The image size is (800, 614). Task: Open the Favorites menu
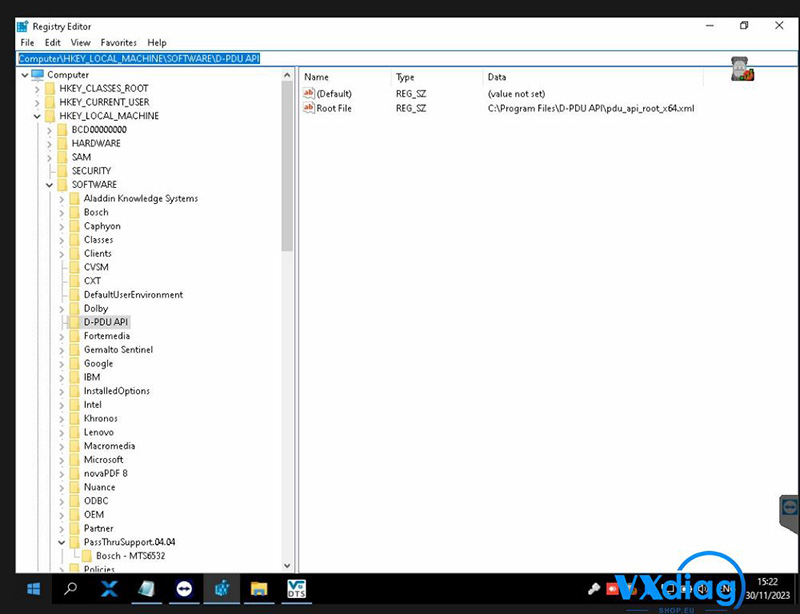point(118,42)
